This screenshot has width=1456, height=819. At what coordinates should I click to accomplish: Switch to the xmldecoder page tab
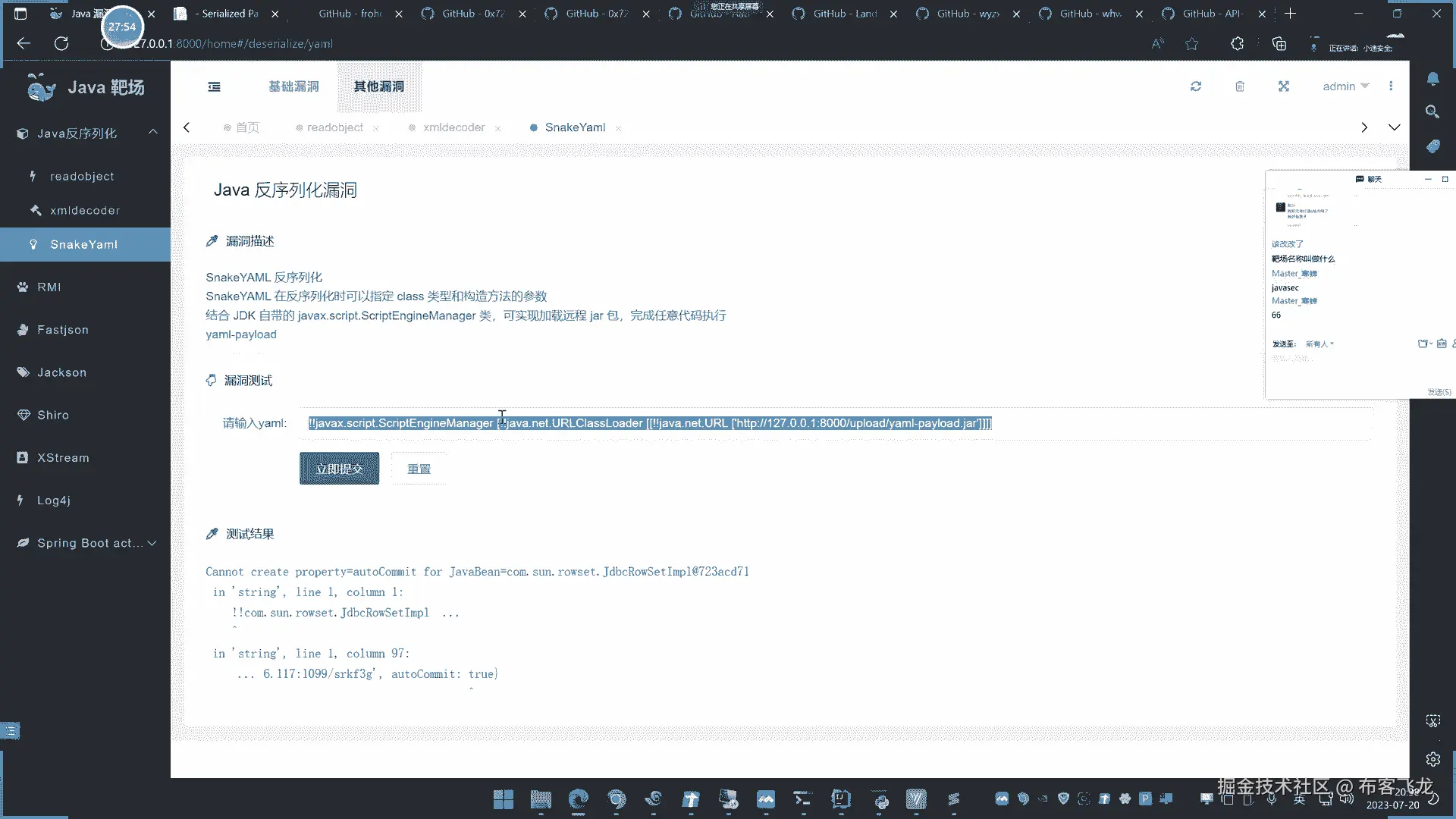(x=453, y=127)
